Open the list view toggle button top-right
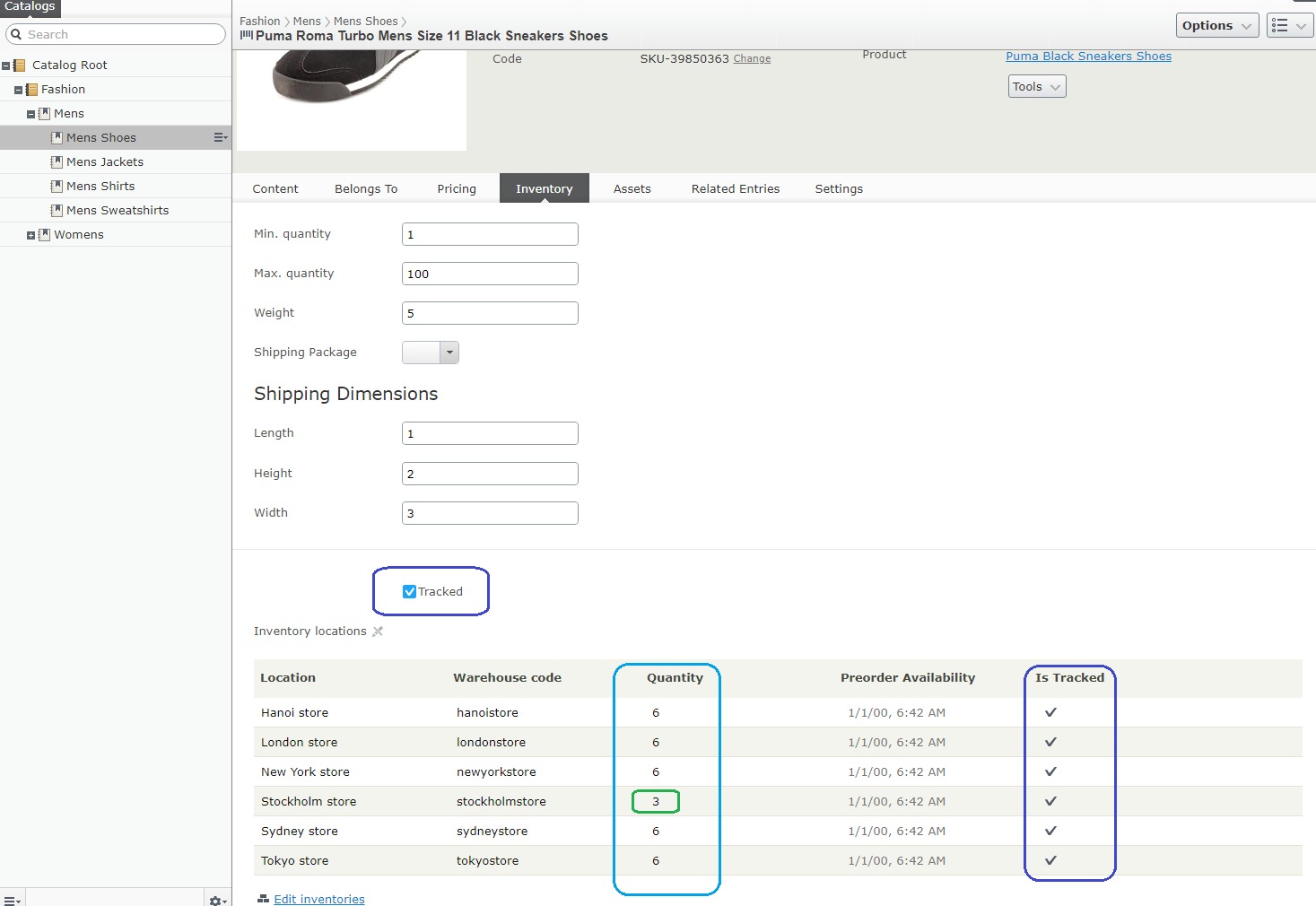Image resolution: width=1316 pixels, height=906 pixels. [x=1289, y=26]
